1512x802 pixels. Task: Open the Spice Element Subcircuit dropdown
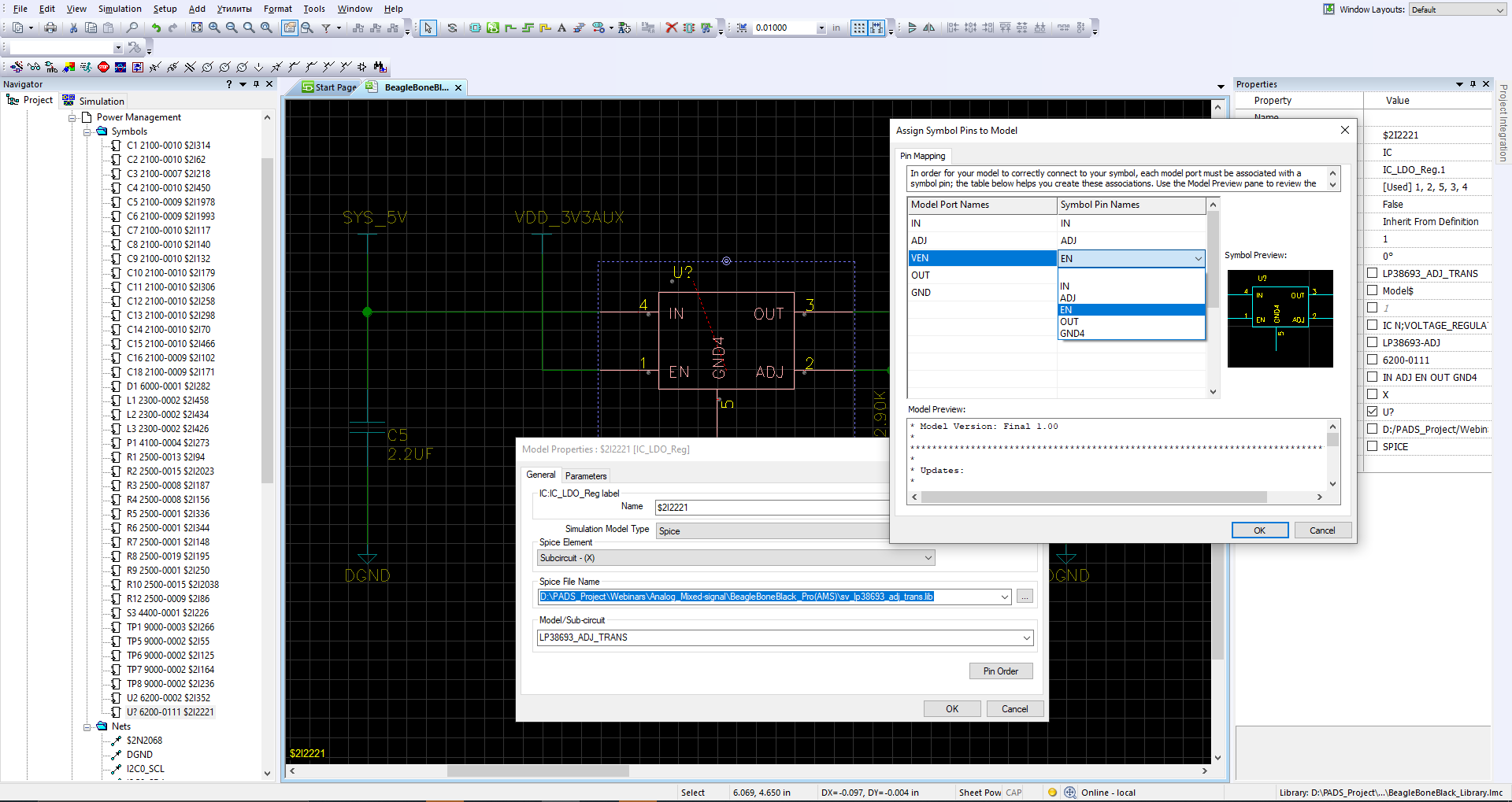[928, 558]
